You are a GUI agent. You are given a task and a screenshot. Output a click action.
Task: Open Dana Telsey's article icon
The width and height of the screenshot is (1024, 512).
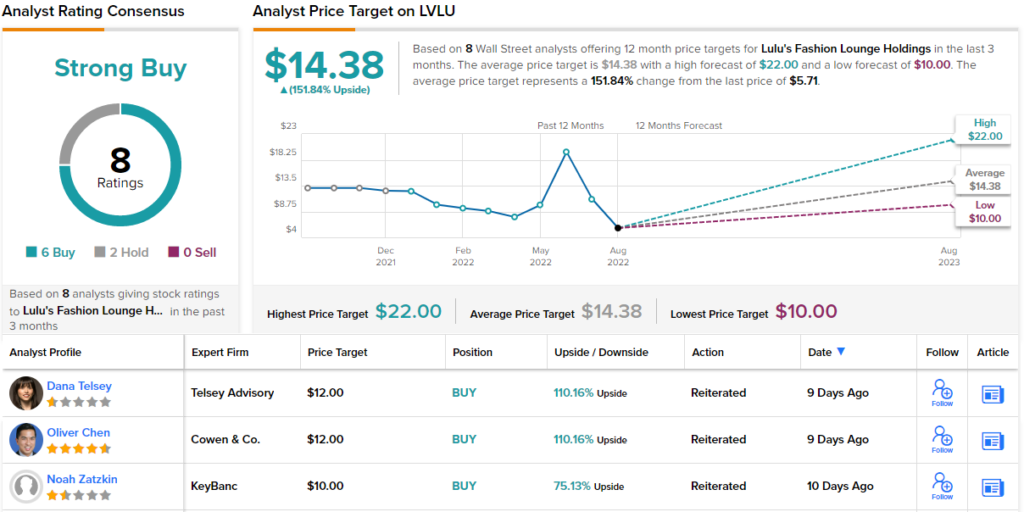tap(992, 394)
